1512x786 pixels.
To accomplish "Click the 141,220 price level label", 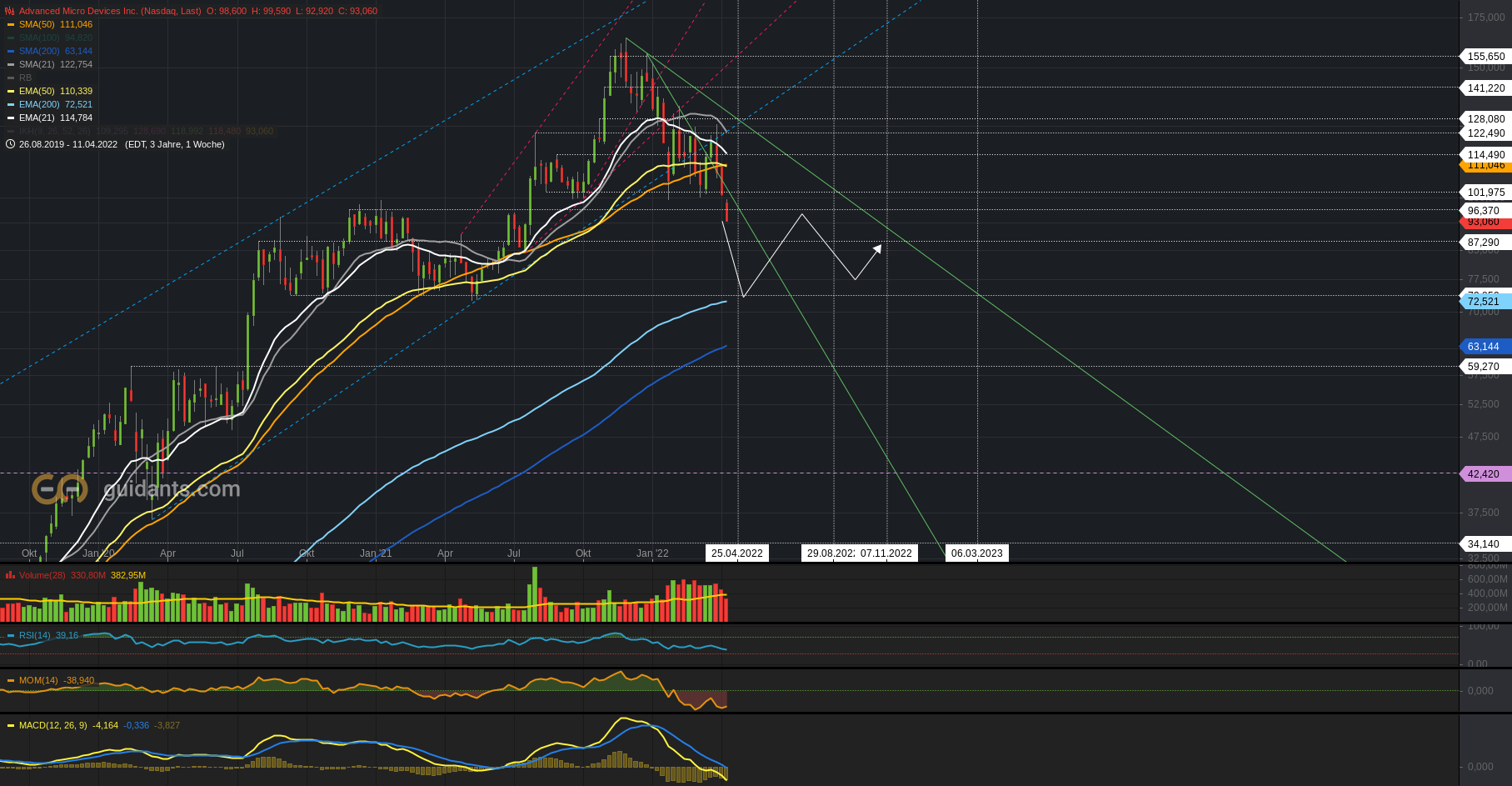I will coord(1486,88).
